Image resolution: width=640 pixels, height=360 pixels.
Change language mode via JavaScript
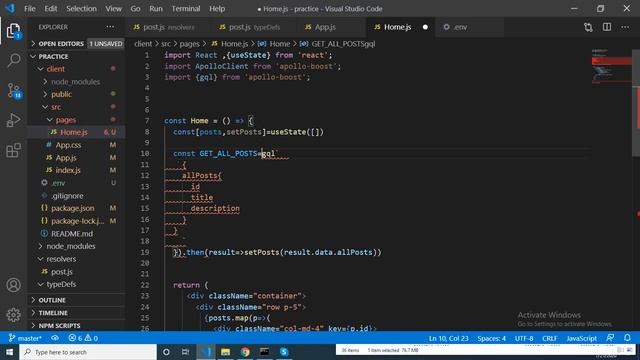(x=581, y=338)
